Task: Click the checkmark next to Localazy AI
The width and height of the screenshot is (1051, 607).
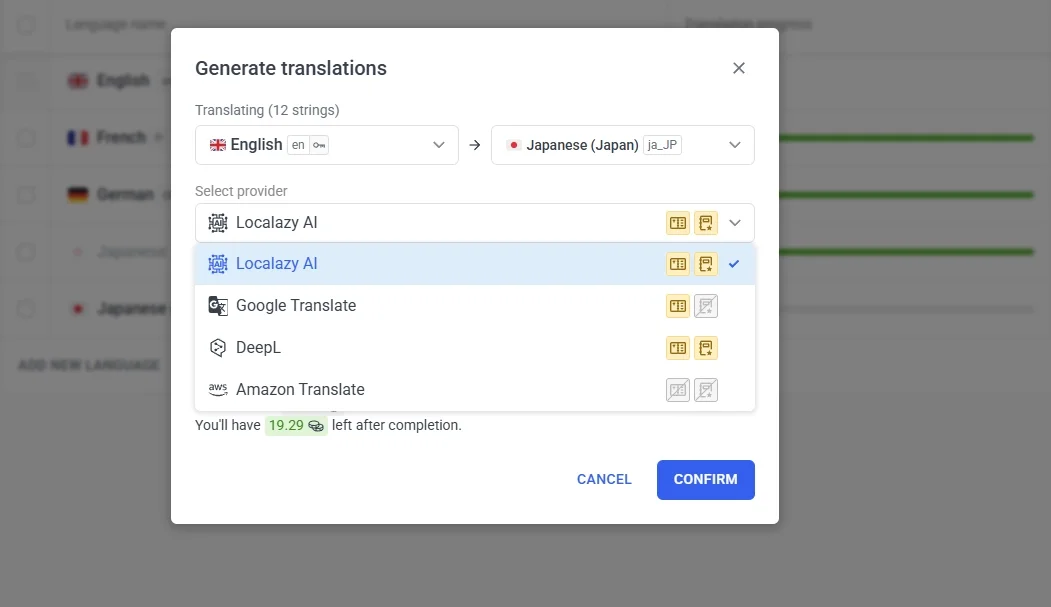Action: click(x=734, y=264)
